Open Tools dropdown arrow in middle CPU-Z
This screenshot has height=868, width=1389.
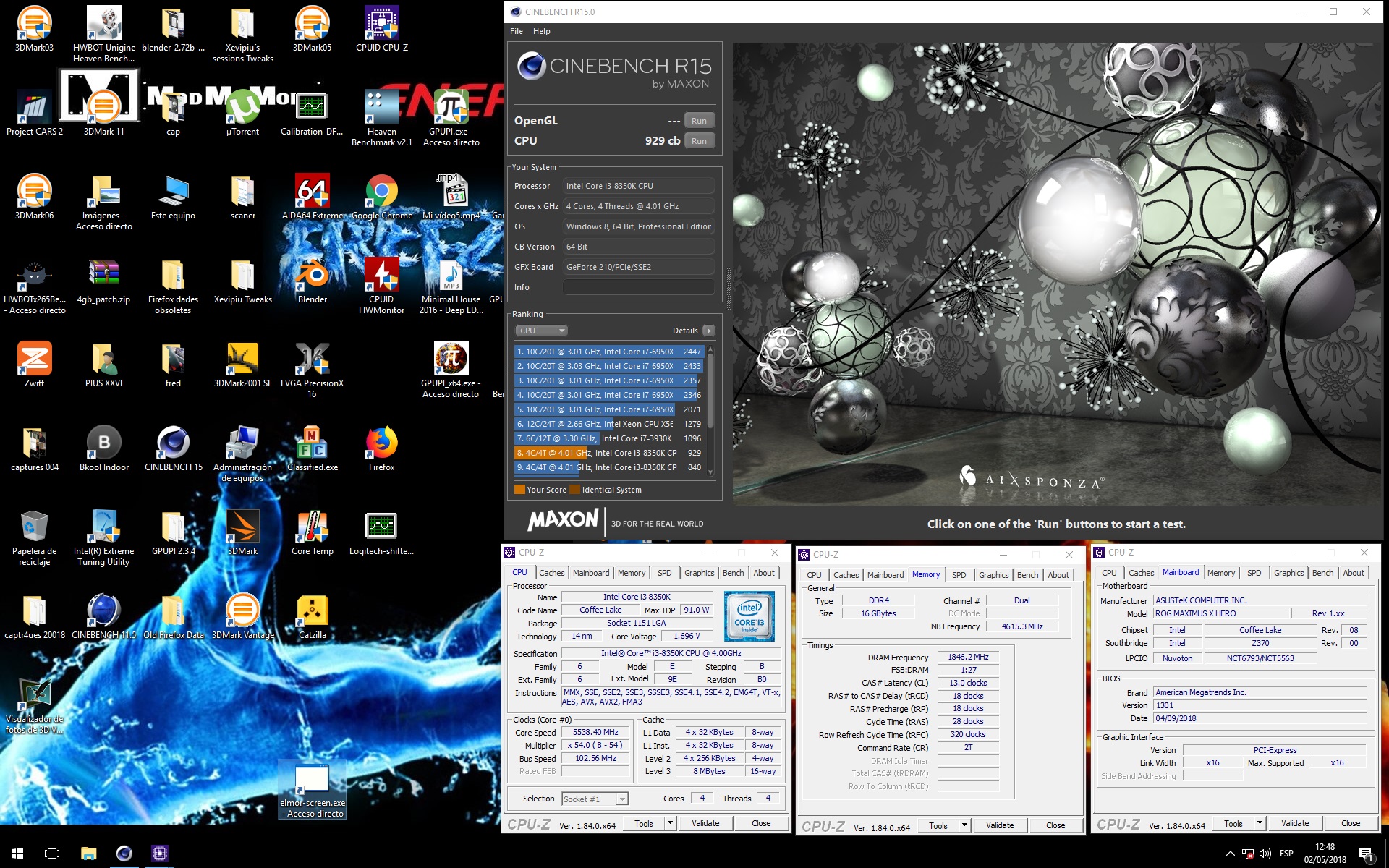pos(964,825)
